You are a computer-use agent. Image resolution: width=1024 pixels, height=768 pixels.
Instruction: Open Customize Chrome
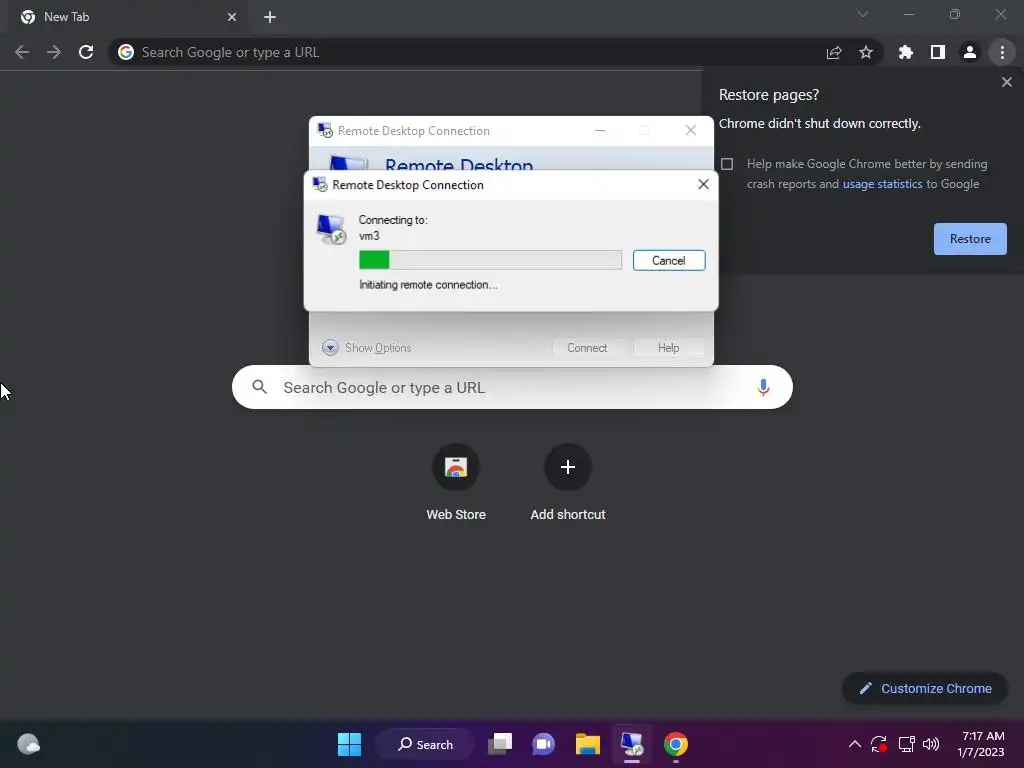[925, 688]
